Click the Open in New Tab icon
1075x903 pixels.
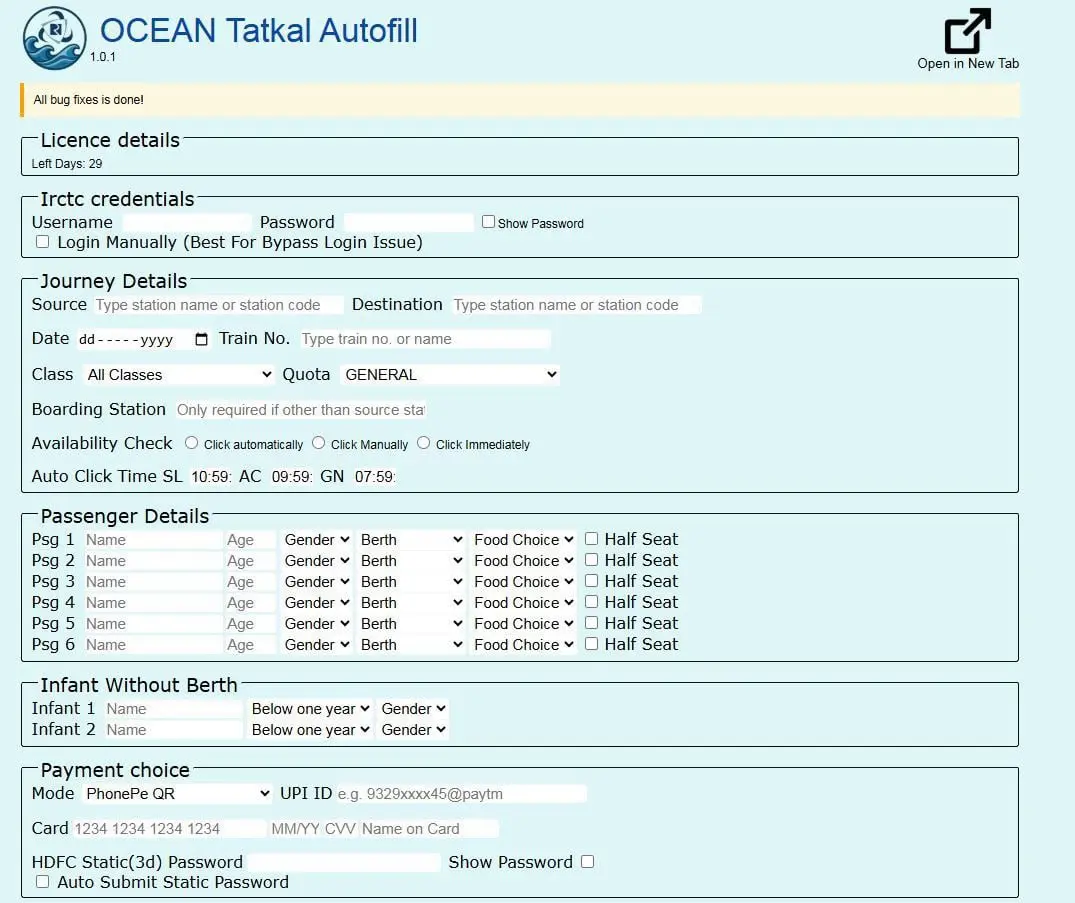click(x=967, y=30)
